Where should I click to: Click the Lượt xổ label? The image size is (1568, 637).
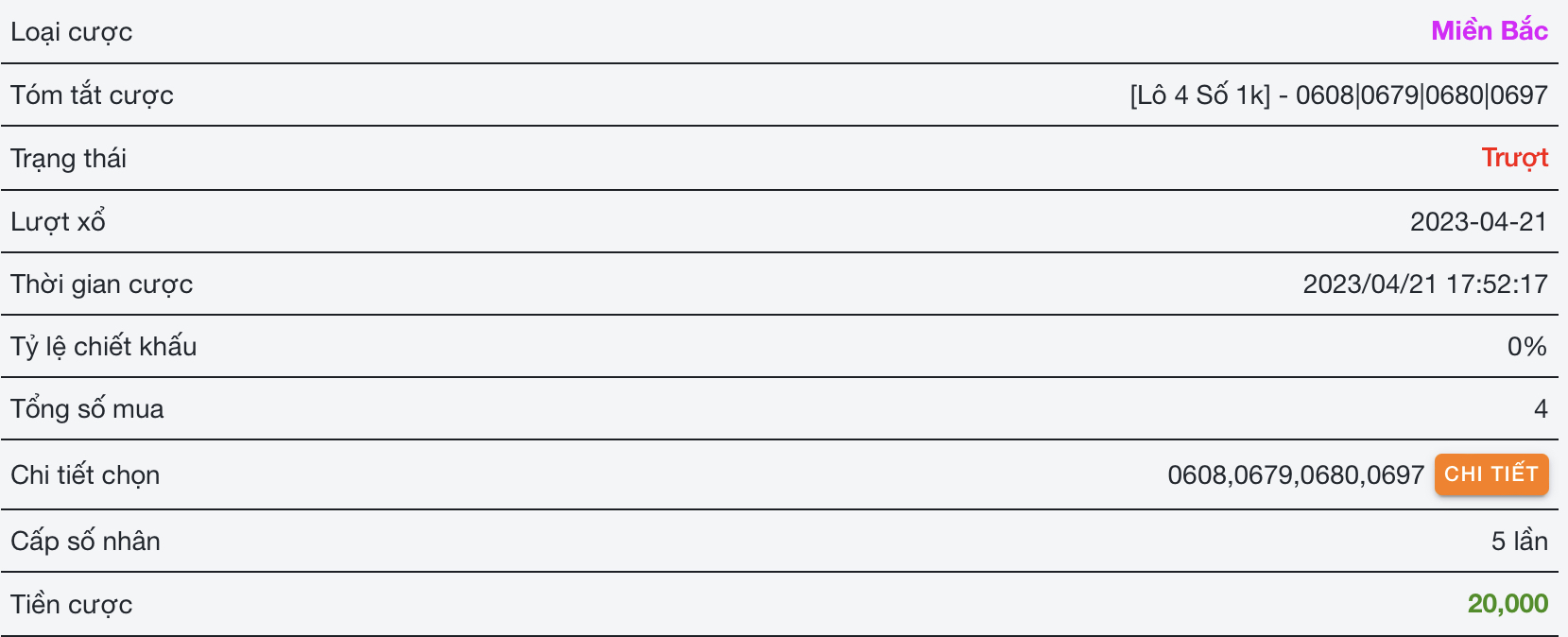coord(59,222)
